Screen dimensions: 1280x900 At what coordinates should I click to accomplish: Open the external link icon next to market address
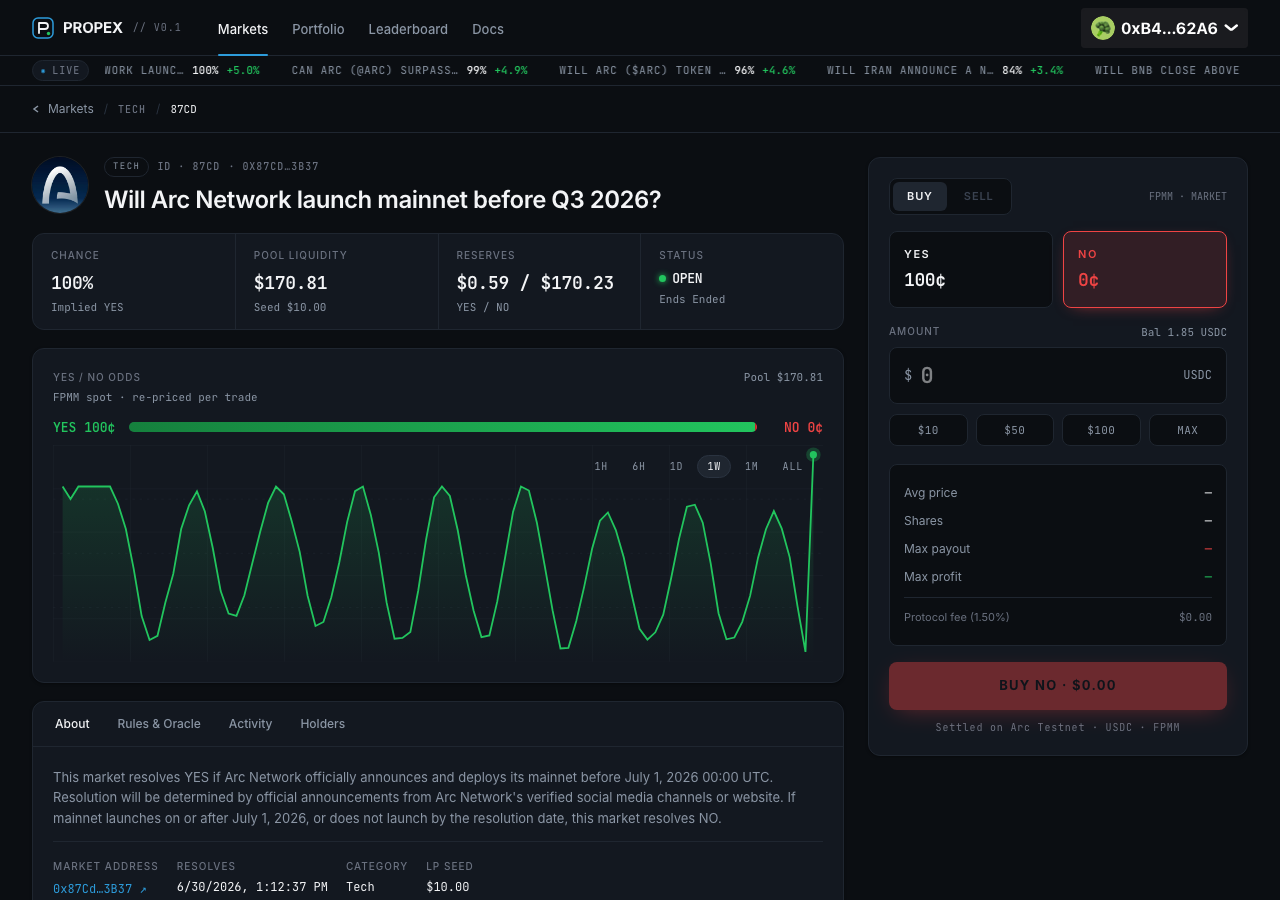pyautogui.click(x=143, y=889)
